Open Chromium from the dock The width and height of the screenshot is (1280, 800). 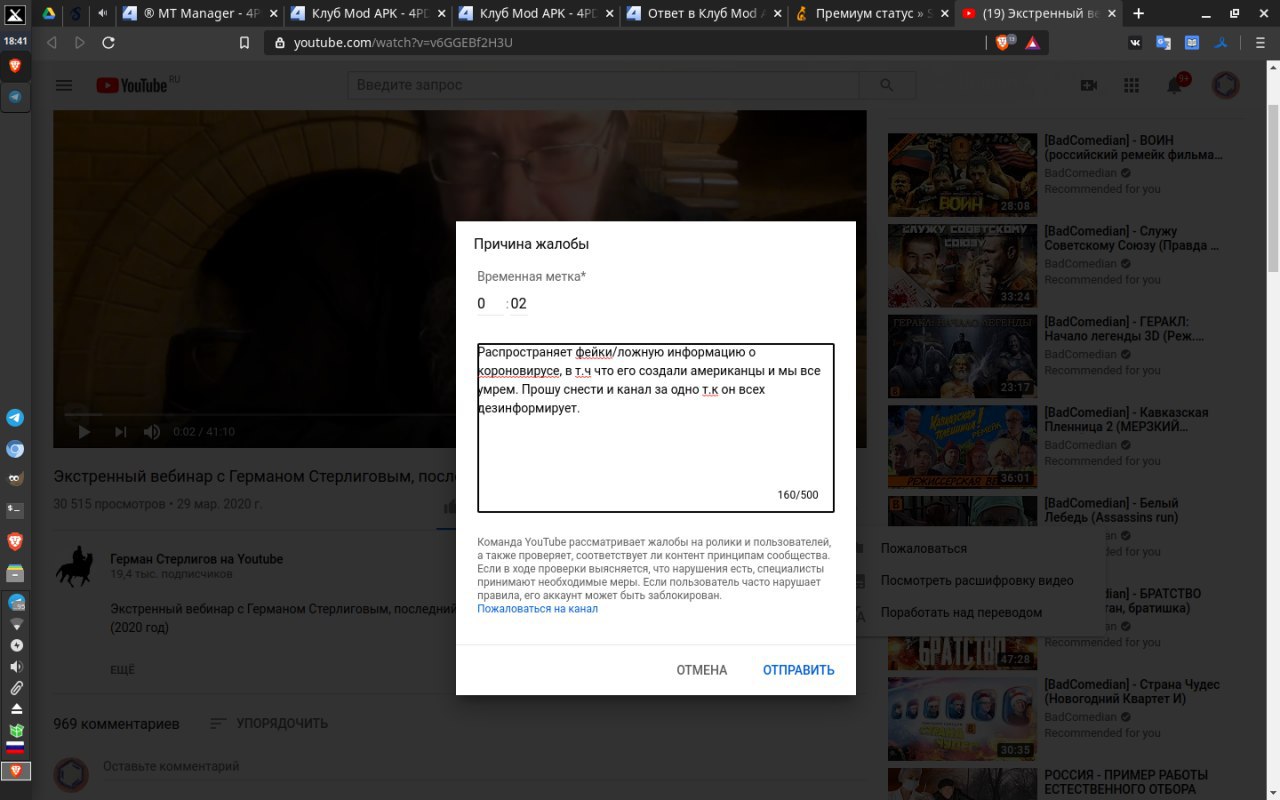15,449
